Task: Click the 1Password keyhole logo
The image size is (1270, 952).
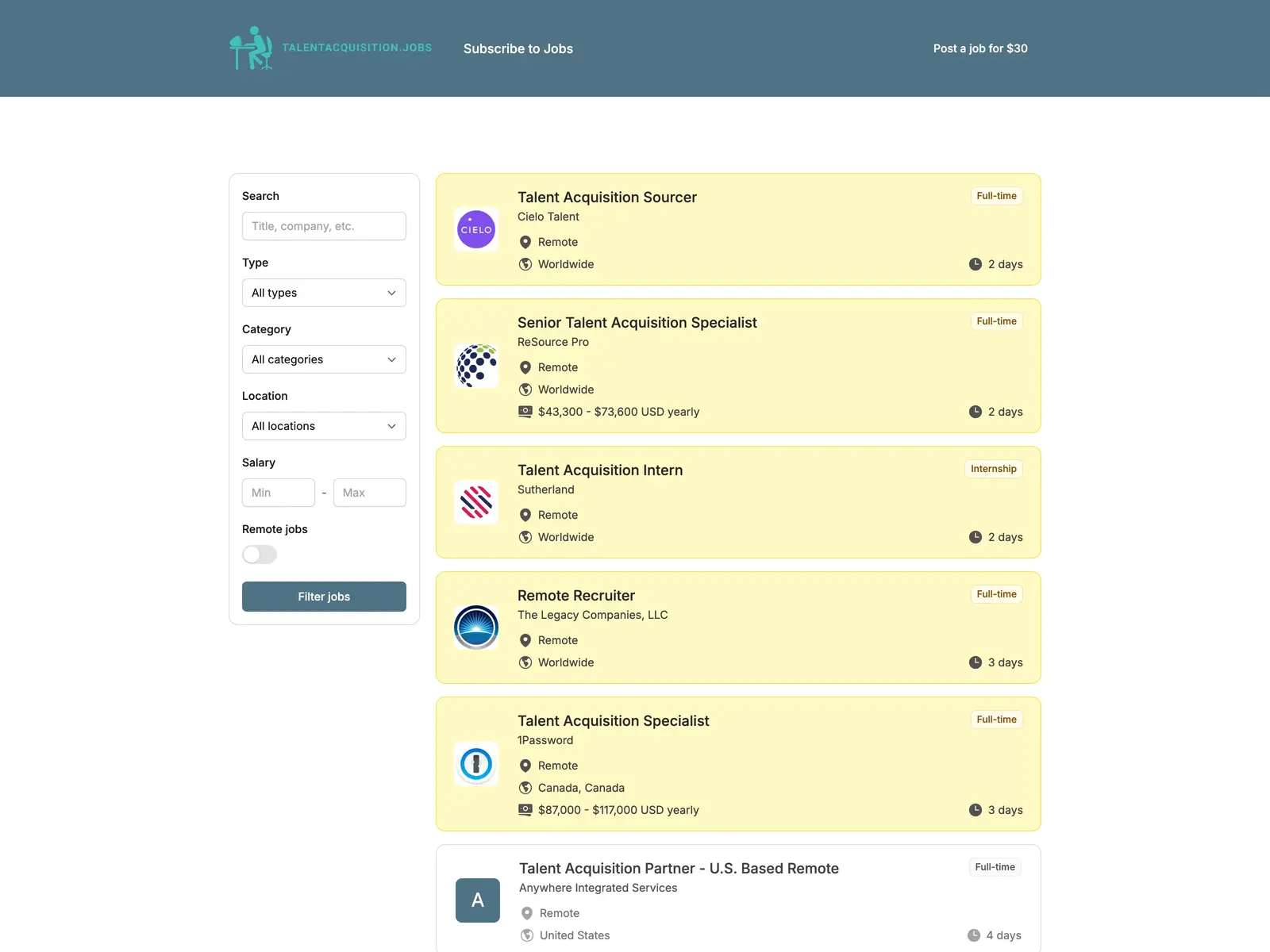Action: coord(476,764)
